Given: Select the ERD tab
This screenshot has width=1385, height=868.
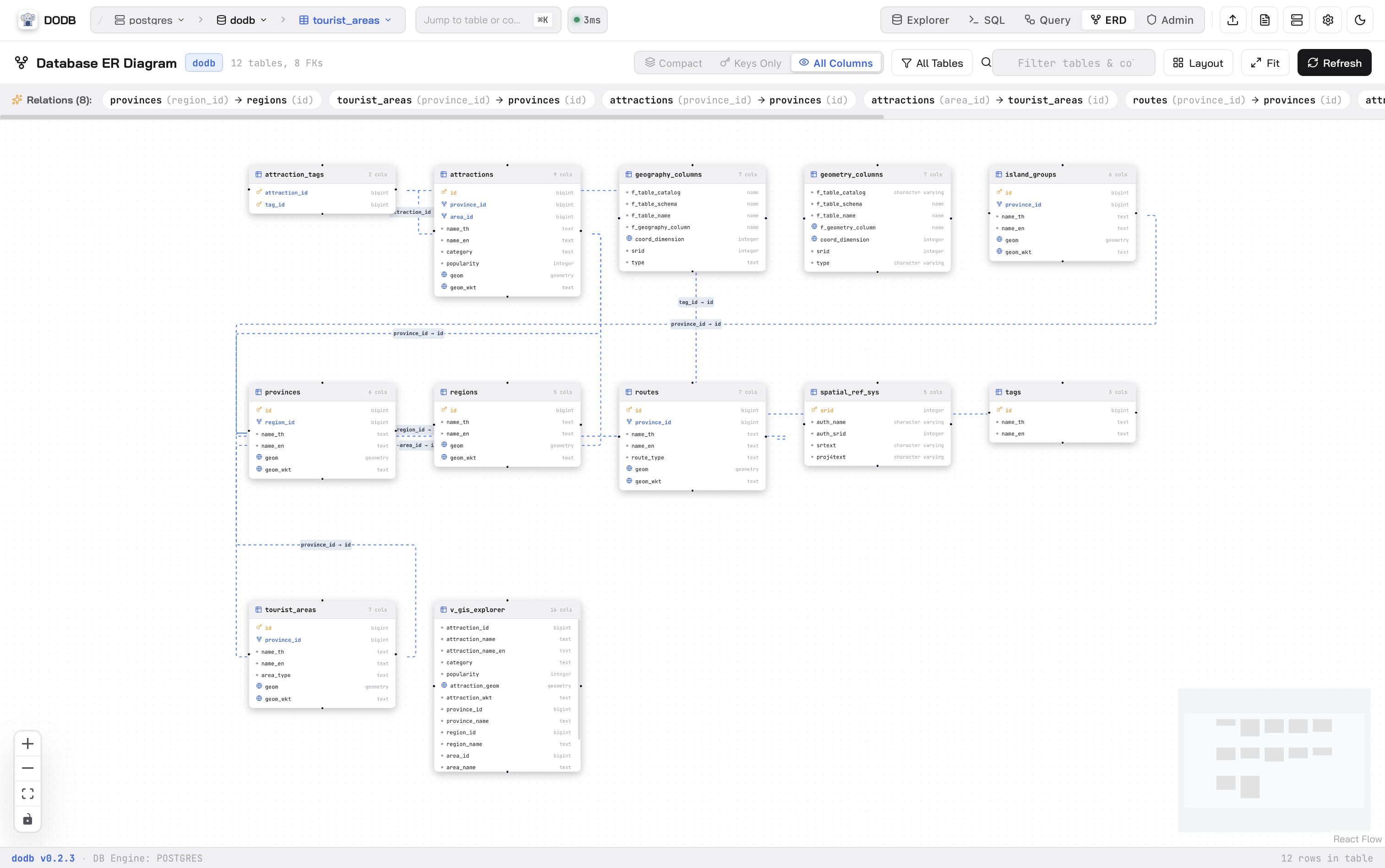Looking at the screenshot, I should tap(1108, 20).
